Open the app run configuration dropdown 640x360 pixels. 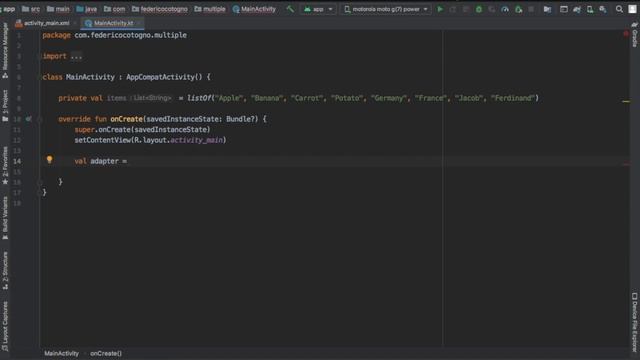pyautogui.click(x=318, y=9)
